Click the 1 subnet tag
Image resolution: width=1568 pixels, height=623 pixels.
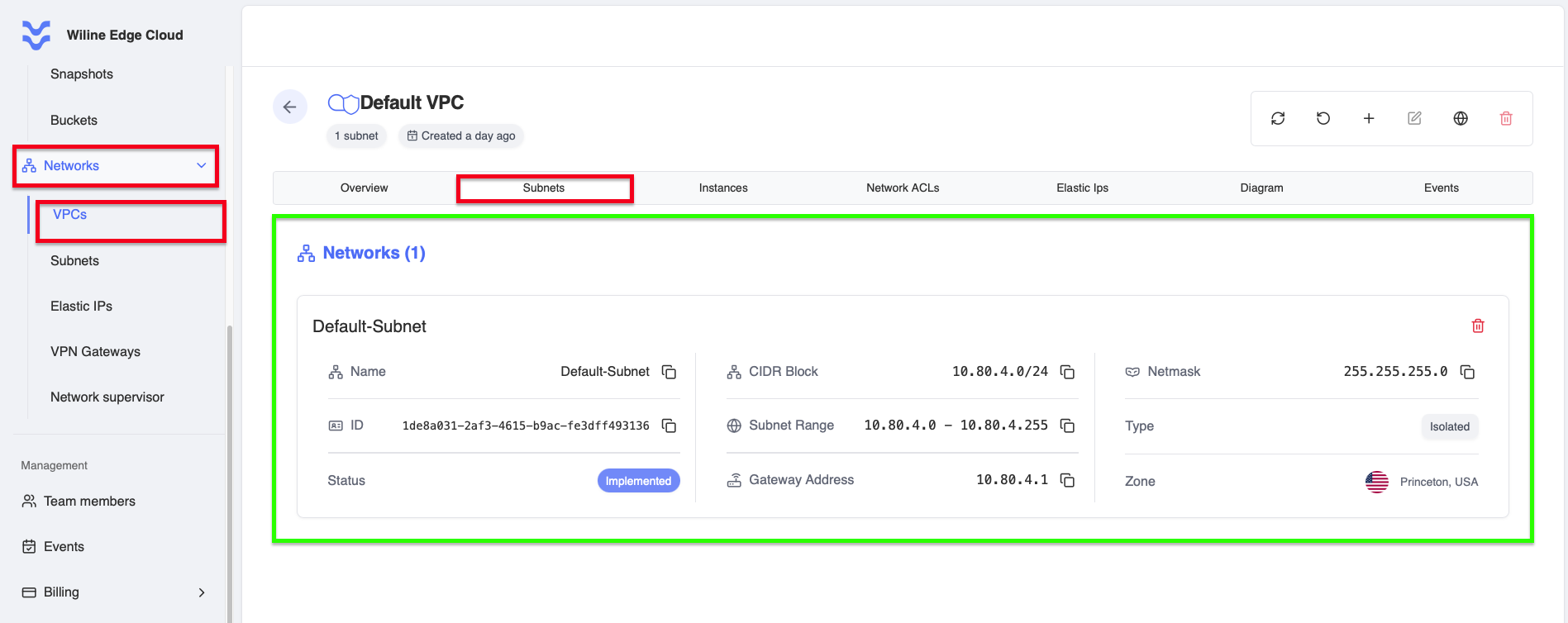pyautogui.click(x=356, y=136)
